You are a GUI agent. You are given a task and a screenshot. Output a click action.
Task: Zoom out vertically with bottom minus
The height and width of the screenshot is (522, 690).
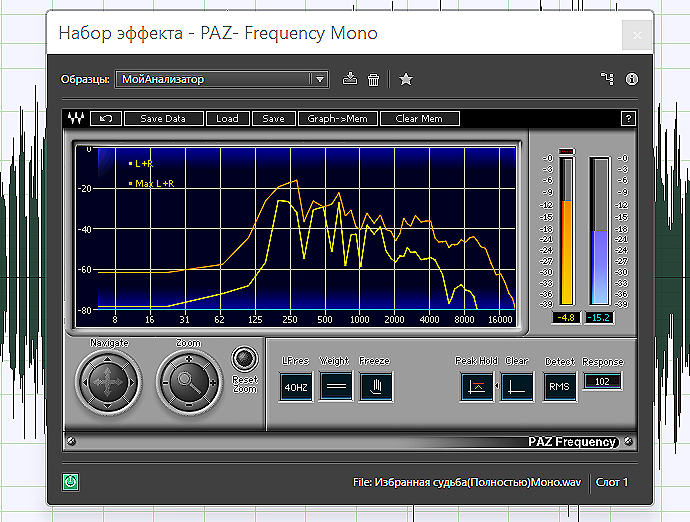[x=189, y=405]
